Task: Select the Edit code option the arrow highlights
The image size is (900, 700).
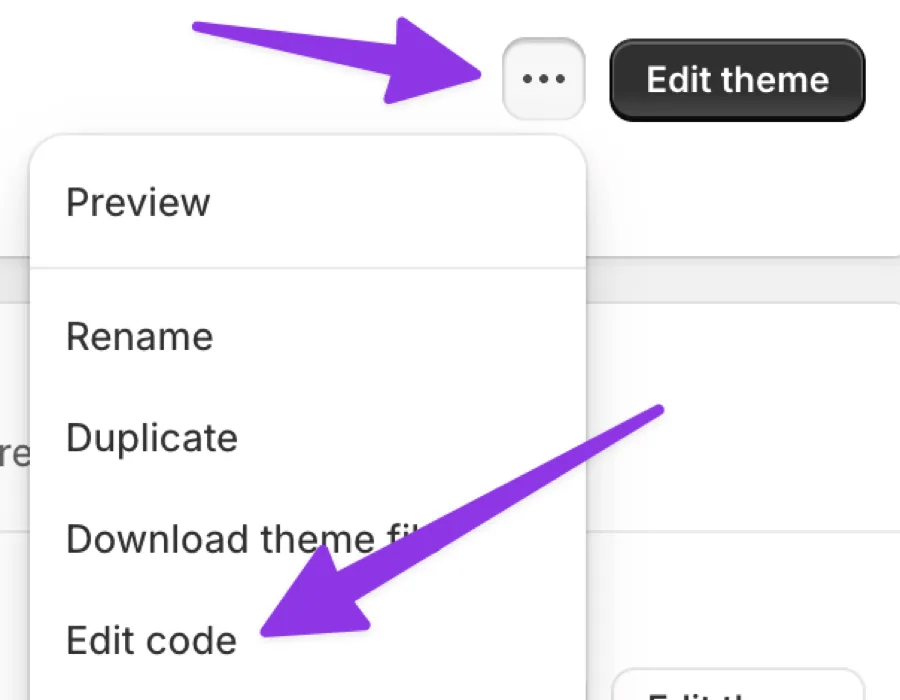Action: tap(151, 641)
